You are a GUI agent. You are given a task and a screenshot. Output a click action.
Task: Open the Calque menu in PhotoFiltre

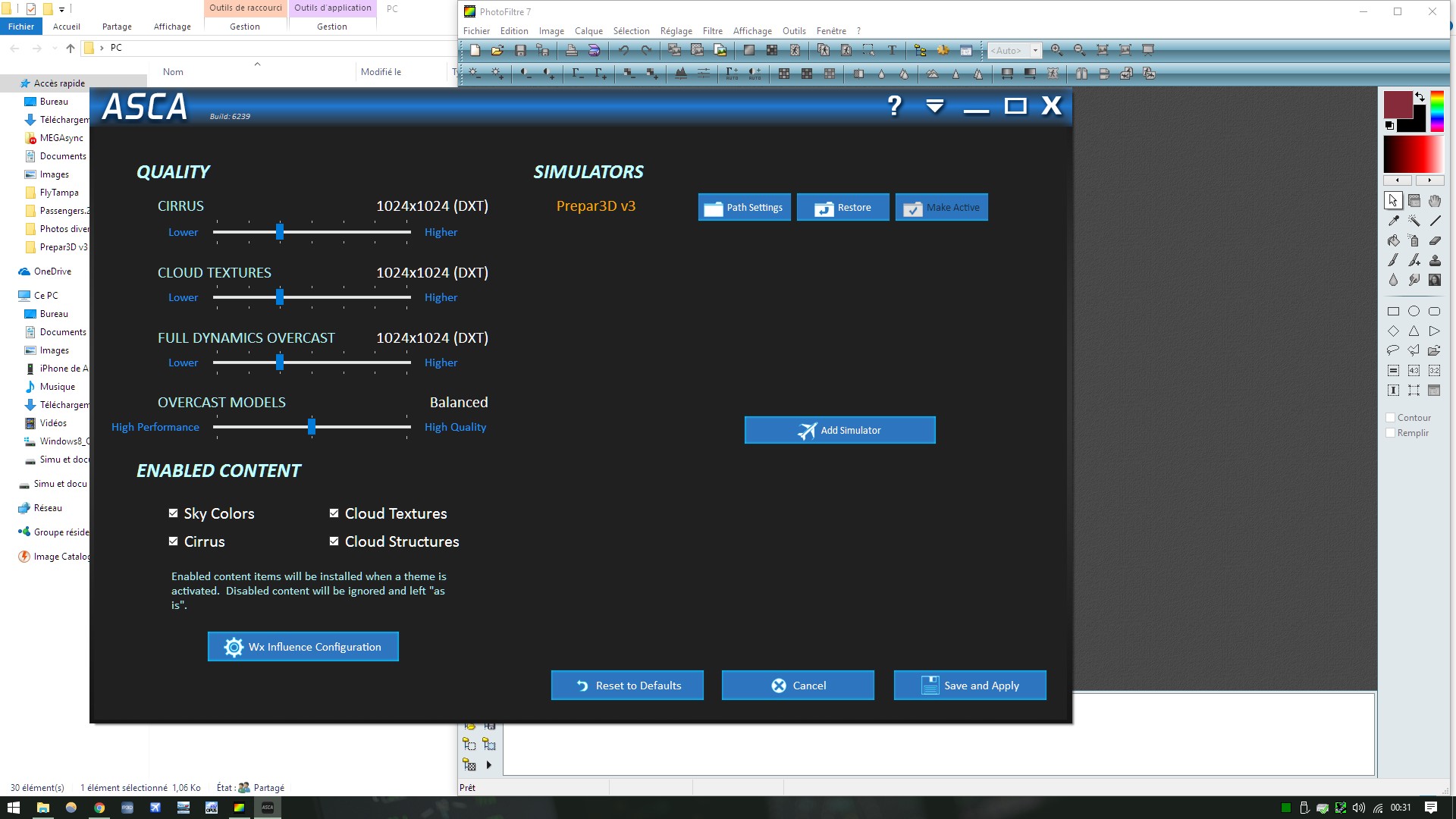(x=588, y=31)
